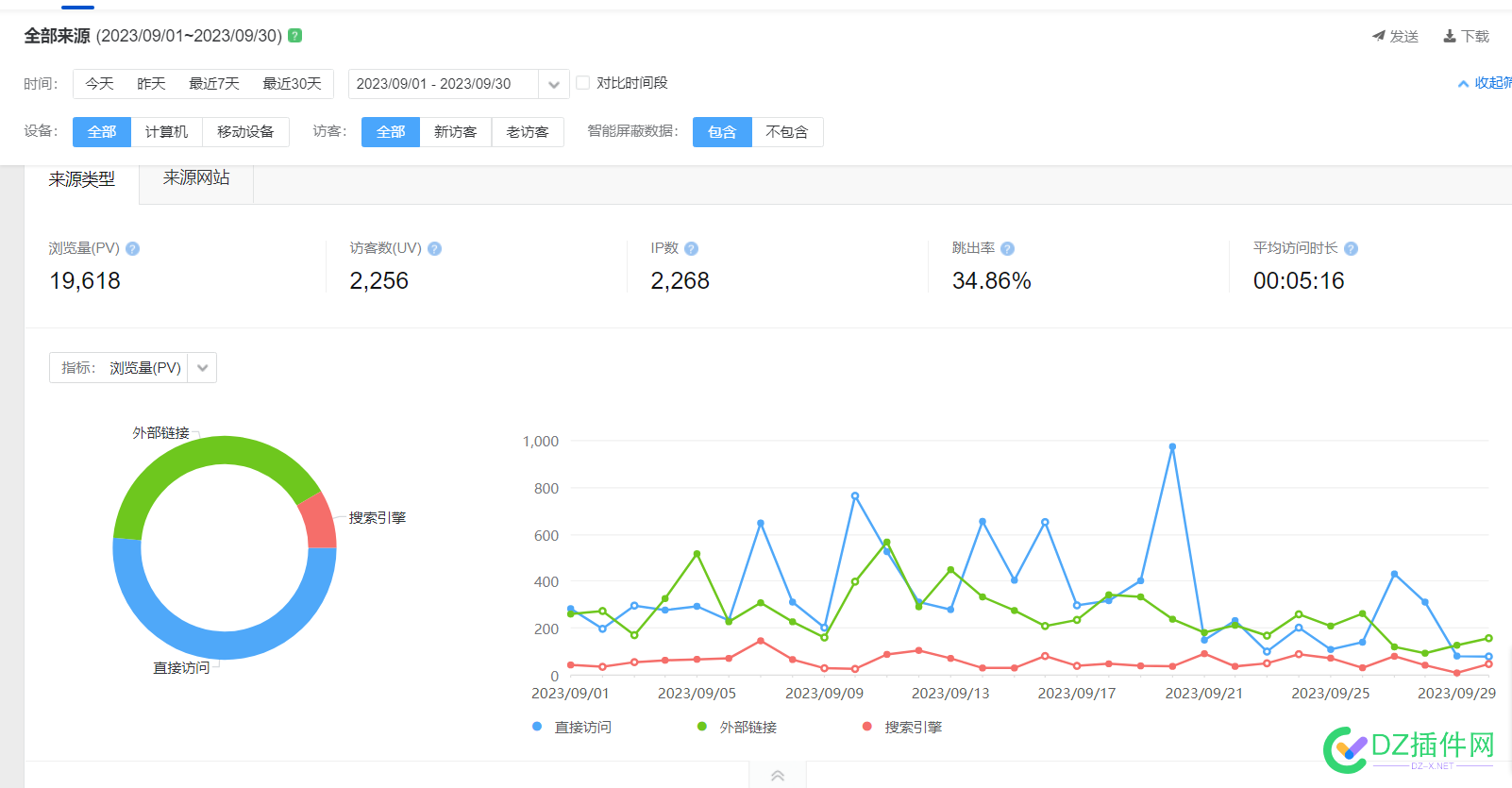1512x788 pixels.
Task: Choose 最近7天 time range
Action: 214,84
